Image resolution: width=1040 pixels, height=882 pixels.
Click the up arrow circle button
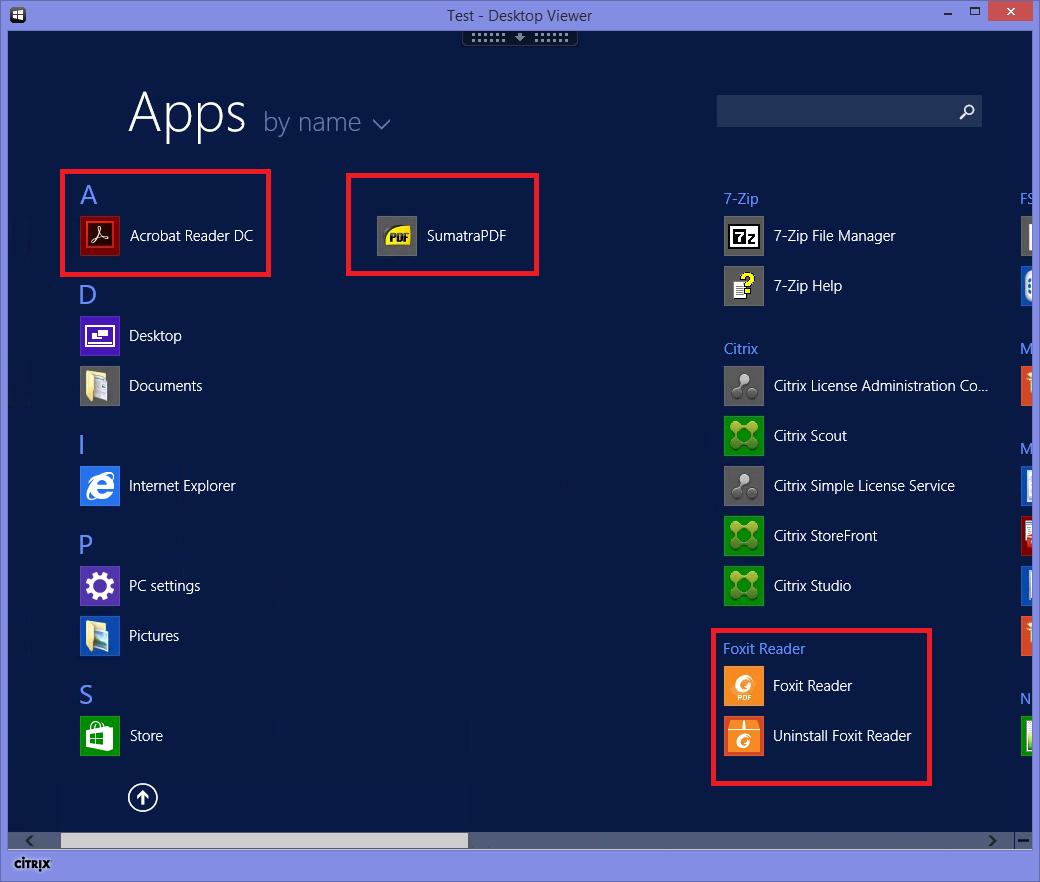(143, 798)
